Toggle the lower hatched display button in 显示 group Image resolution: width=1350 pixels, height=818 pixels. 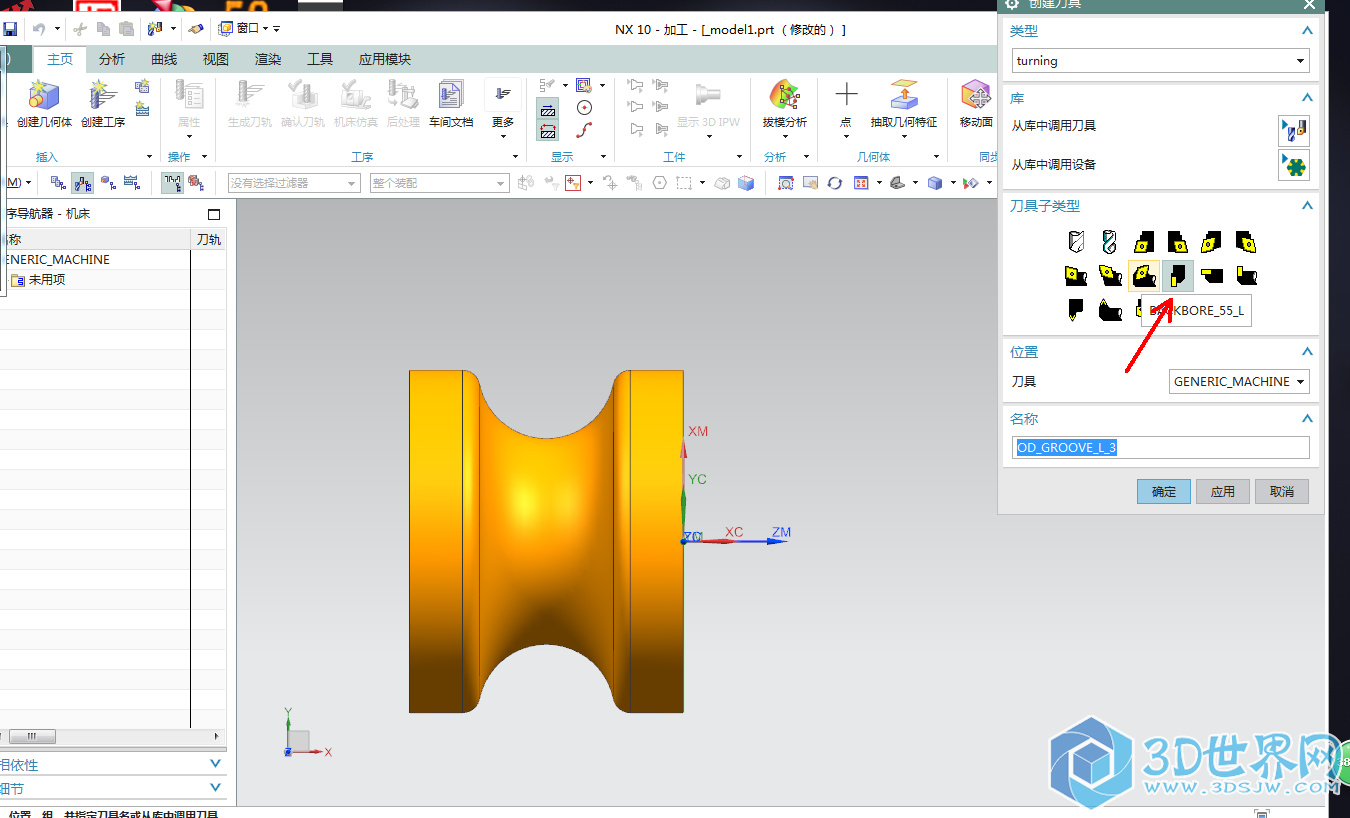(548, 130)
